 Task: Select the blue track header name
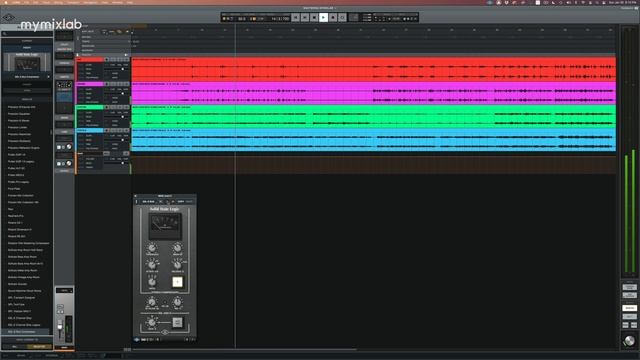coord(89,130)
